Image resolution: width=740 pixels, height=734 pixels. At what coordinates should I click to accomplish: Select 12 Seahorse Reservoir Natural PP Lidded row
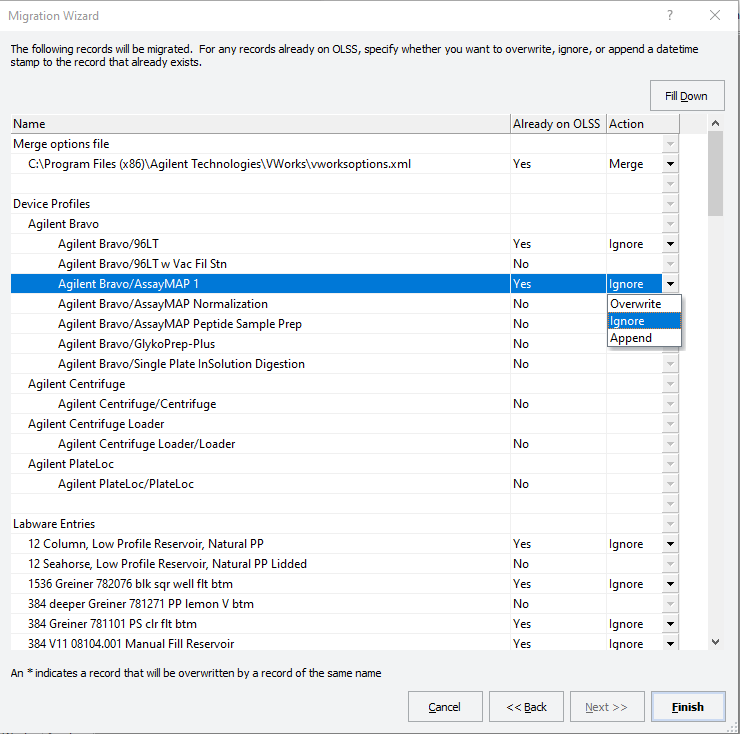click(345, 564)
